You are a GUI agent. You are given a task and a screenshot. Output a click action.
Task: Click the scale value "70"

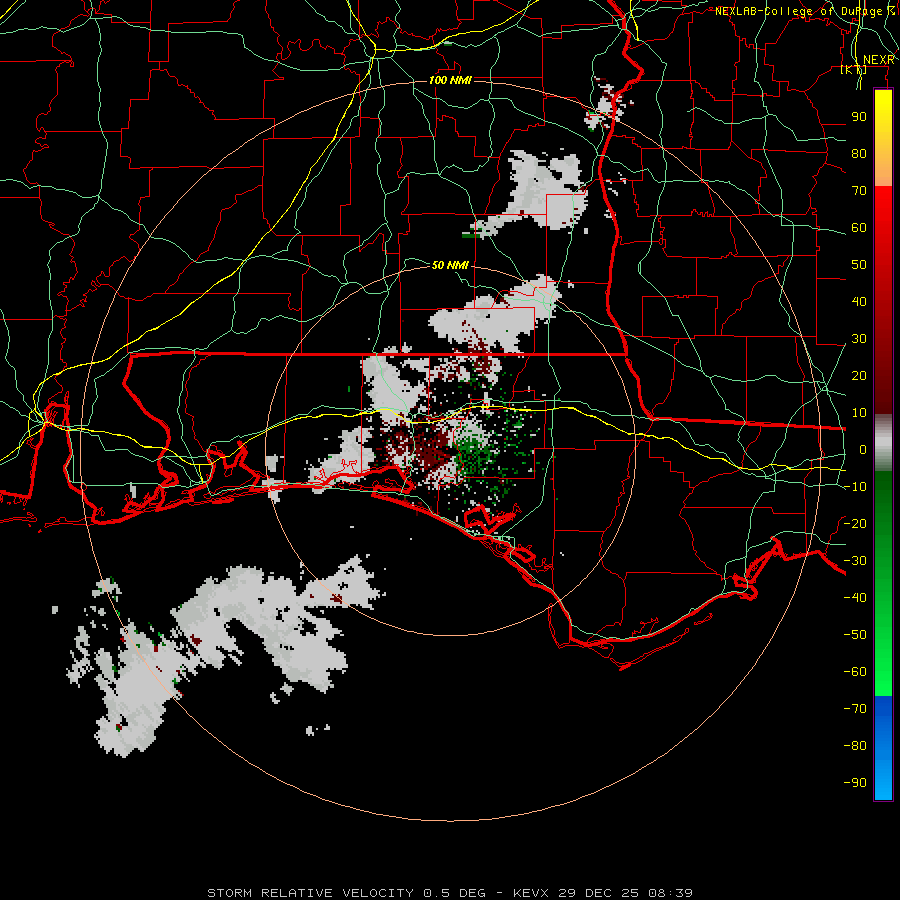coord(859,191)
